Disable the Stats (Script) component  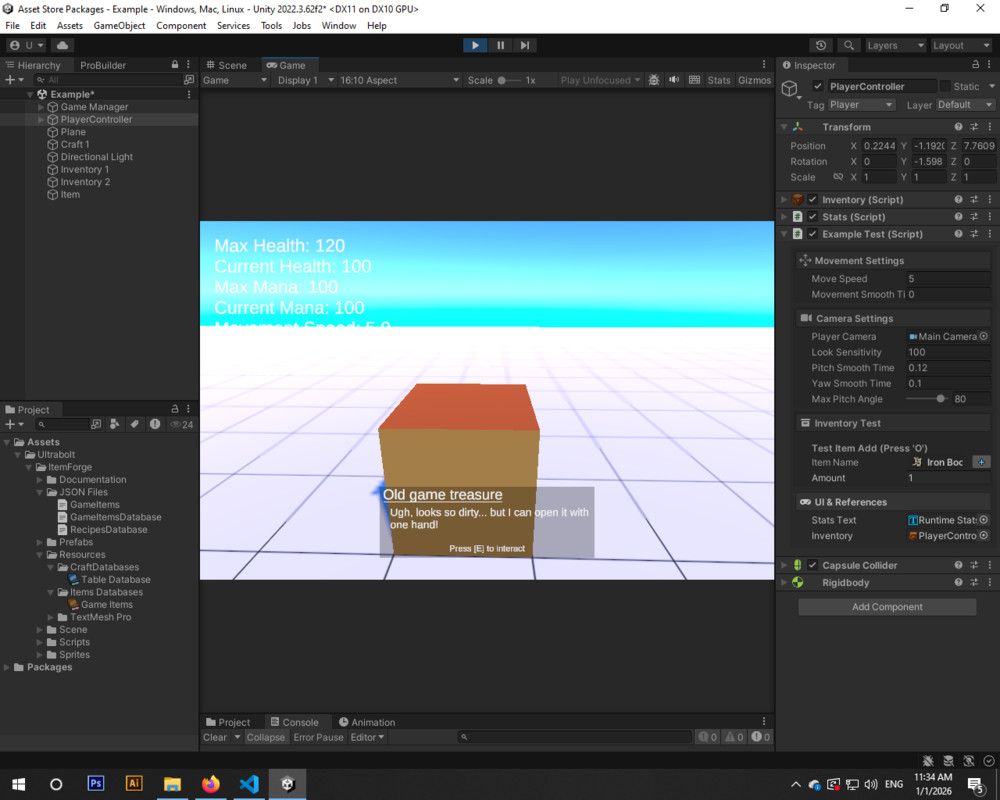814,216
